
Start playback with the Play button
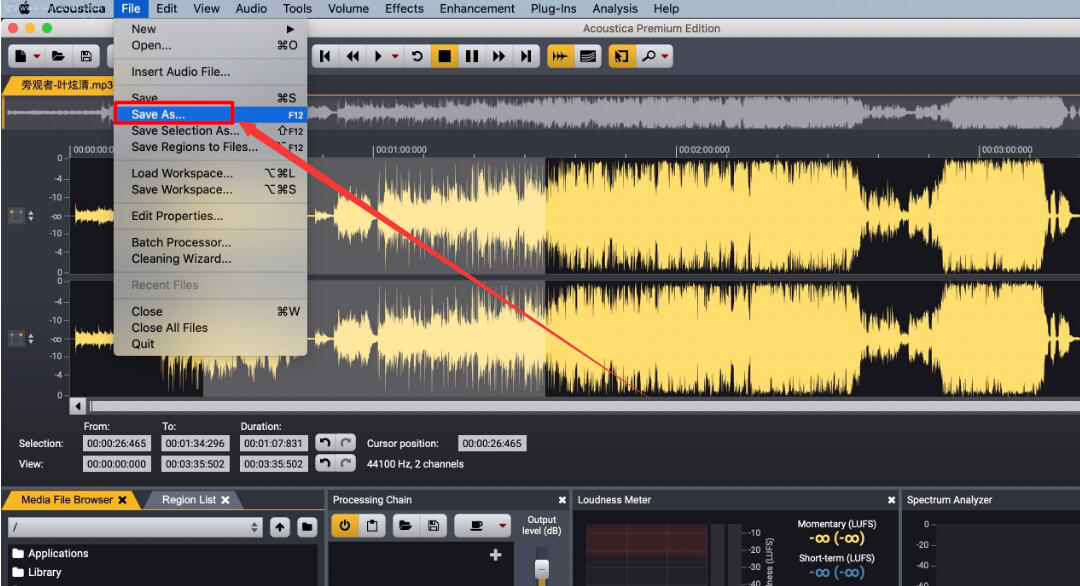378,56
